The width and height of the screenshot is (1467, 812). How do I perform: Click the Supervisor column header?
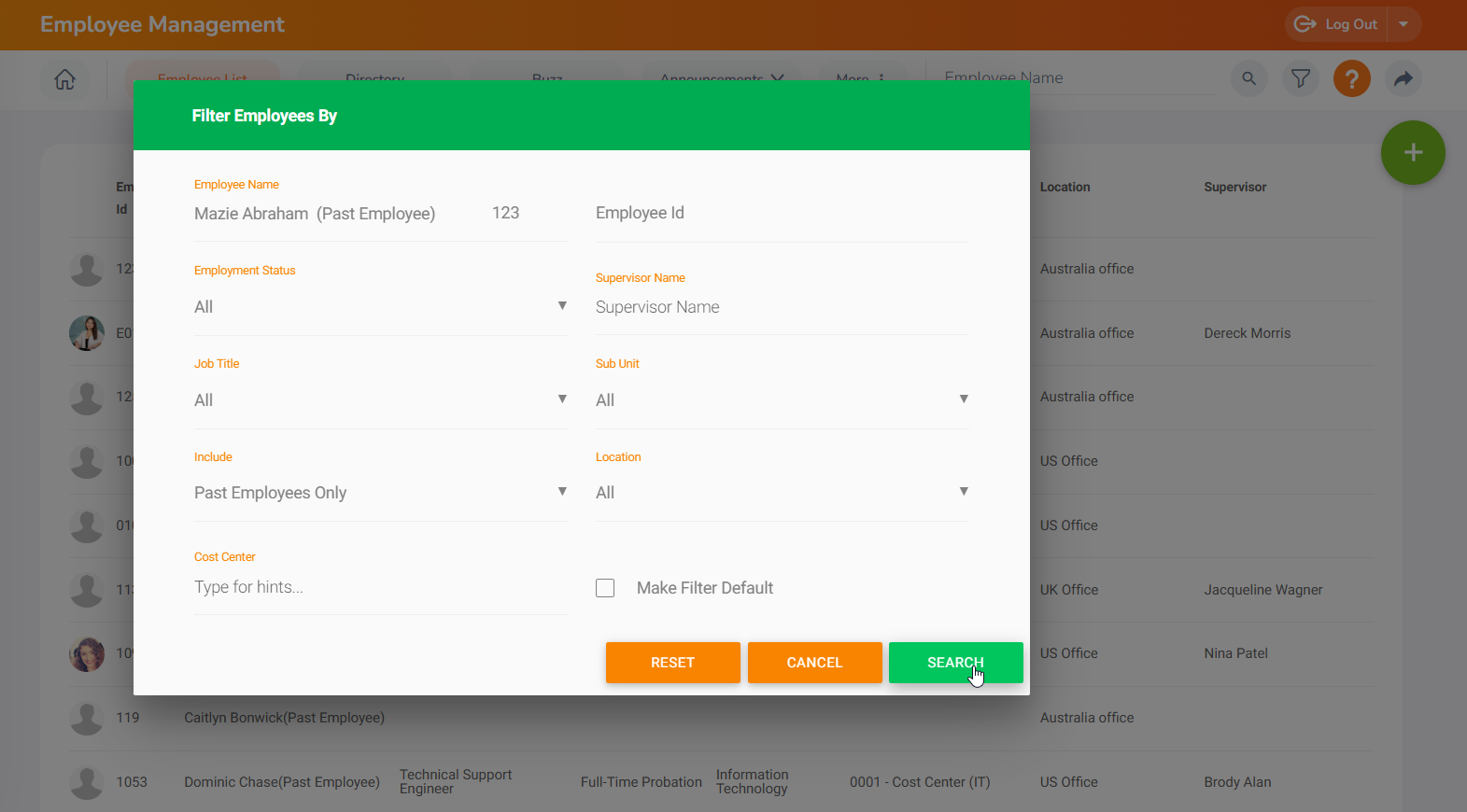pyautogui.click(x=1234, y=187)
